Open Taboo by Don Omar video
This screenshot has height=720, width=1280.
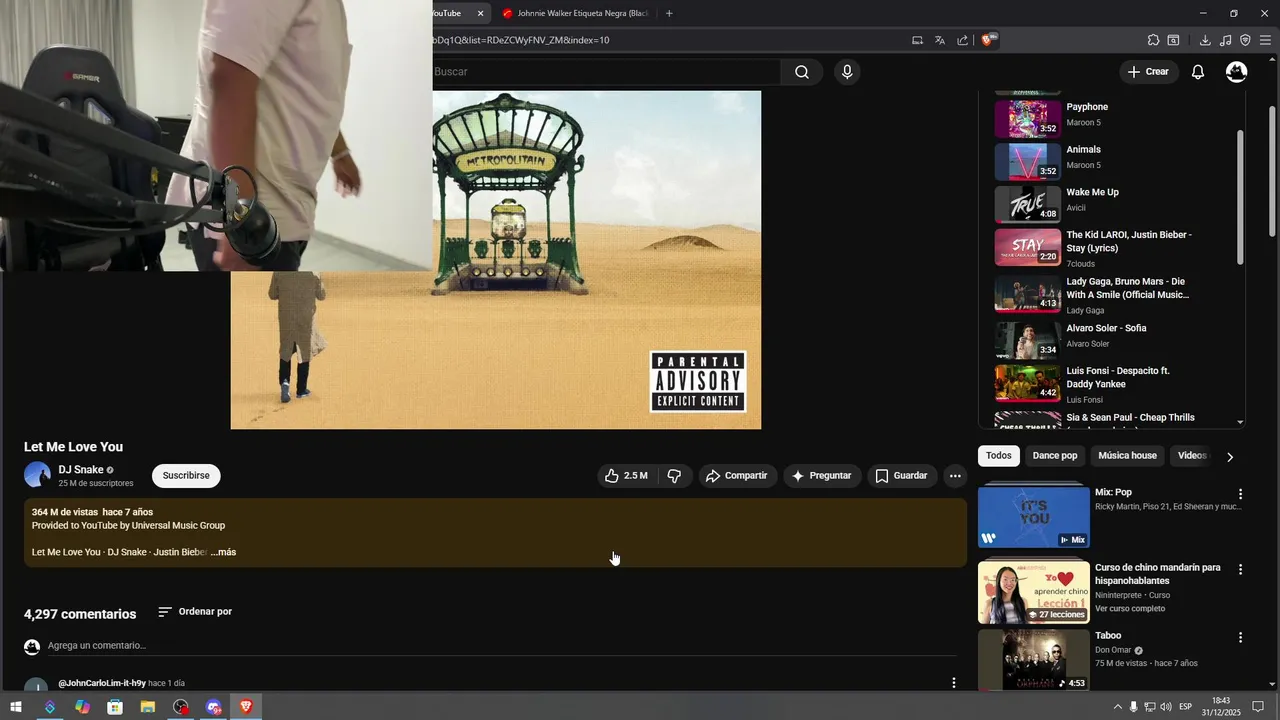pyautogui.click(x=1034, y=660)
